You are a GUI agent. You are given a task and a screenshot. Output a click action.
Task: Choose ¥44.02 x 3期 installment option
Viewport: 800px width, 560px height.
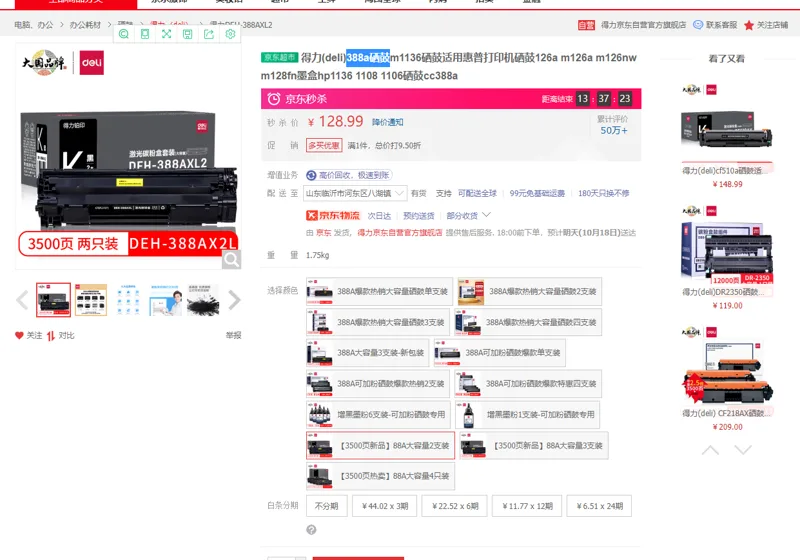point(385,506)
